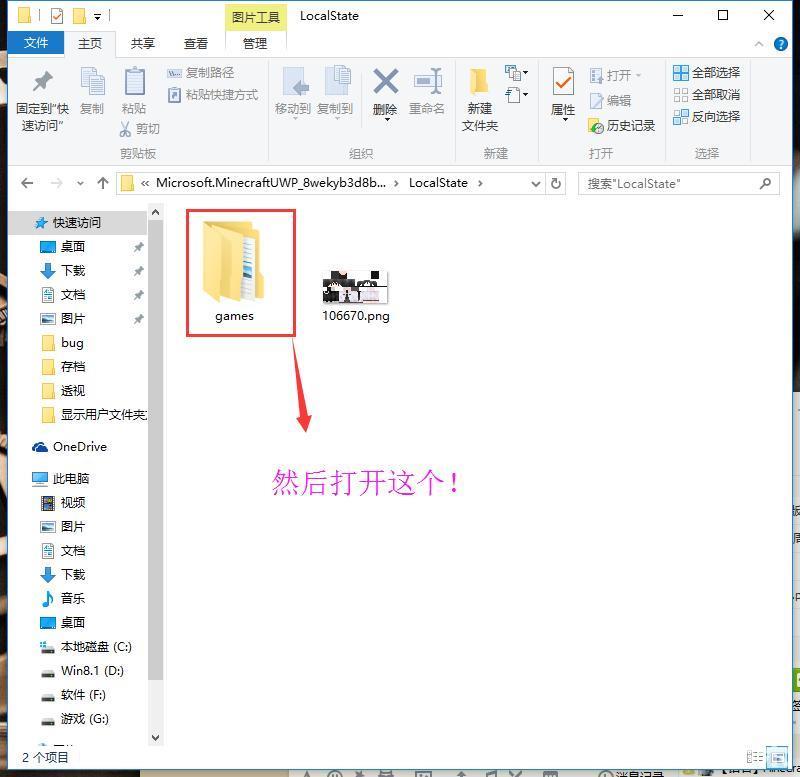
Task: Switch to the Share (共享) tab
Action: [142, 43]
